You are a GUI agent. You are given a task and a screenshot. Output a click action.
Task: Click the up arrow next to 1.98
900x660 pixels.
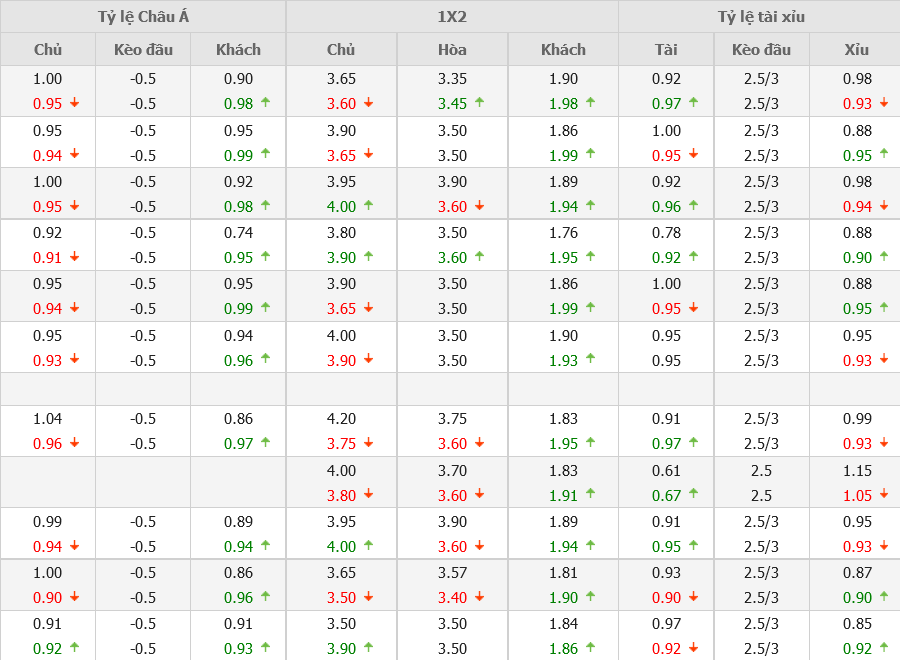591,102
